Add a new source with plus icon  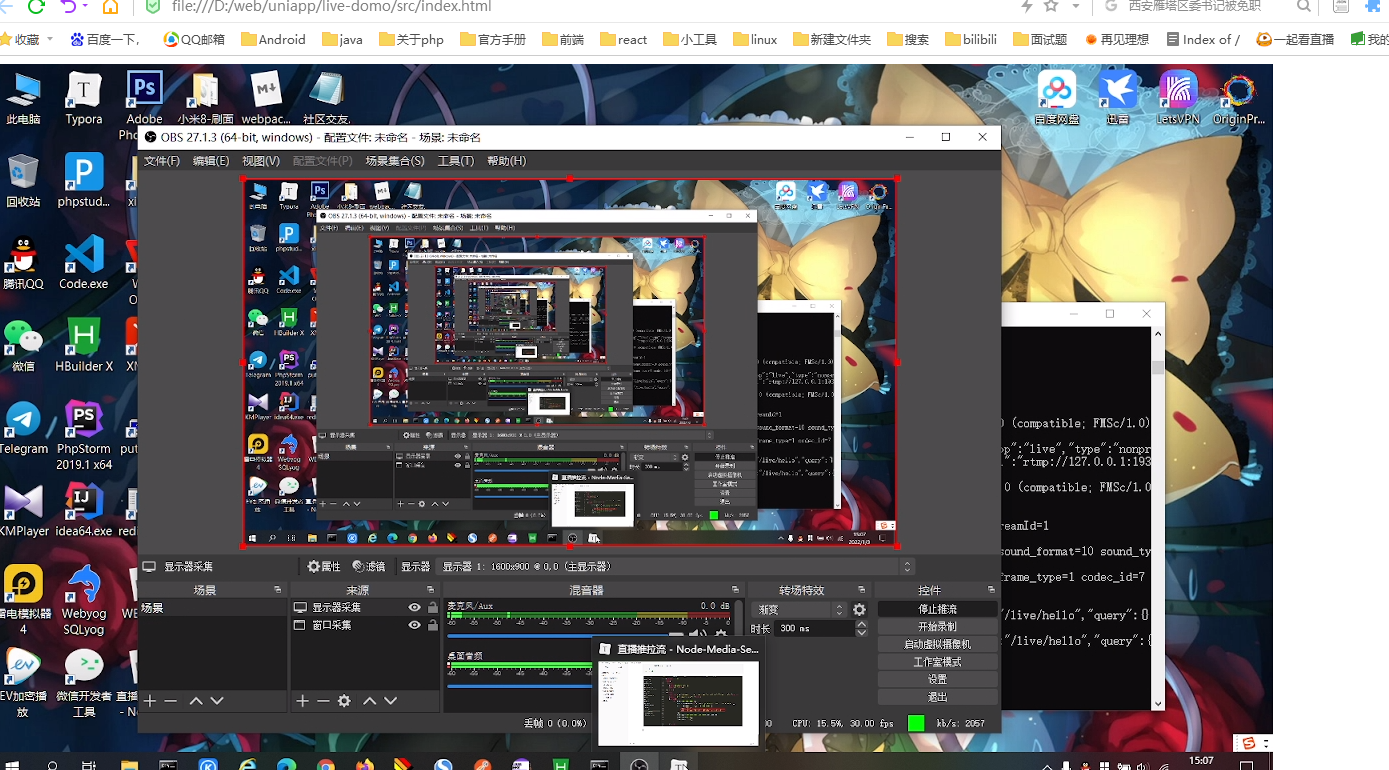(x=302, y=701)
